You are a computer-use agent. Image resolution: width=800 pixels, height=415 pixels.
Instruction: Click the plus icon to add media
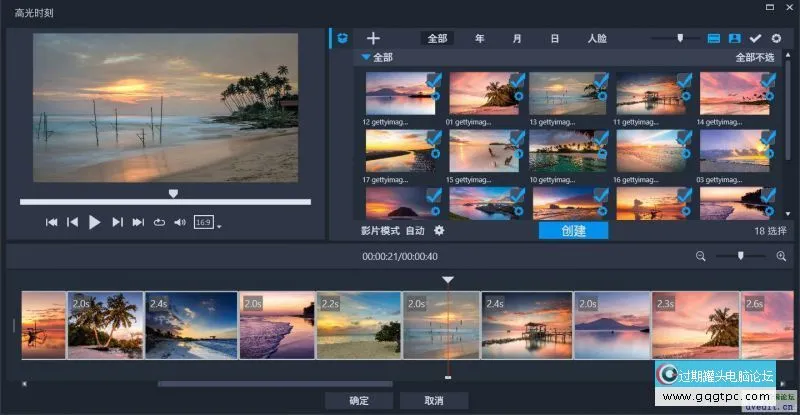click(x=373, y=38)
